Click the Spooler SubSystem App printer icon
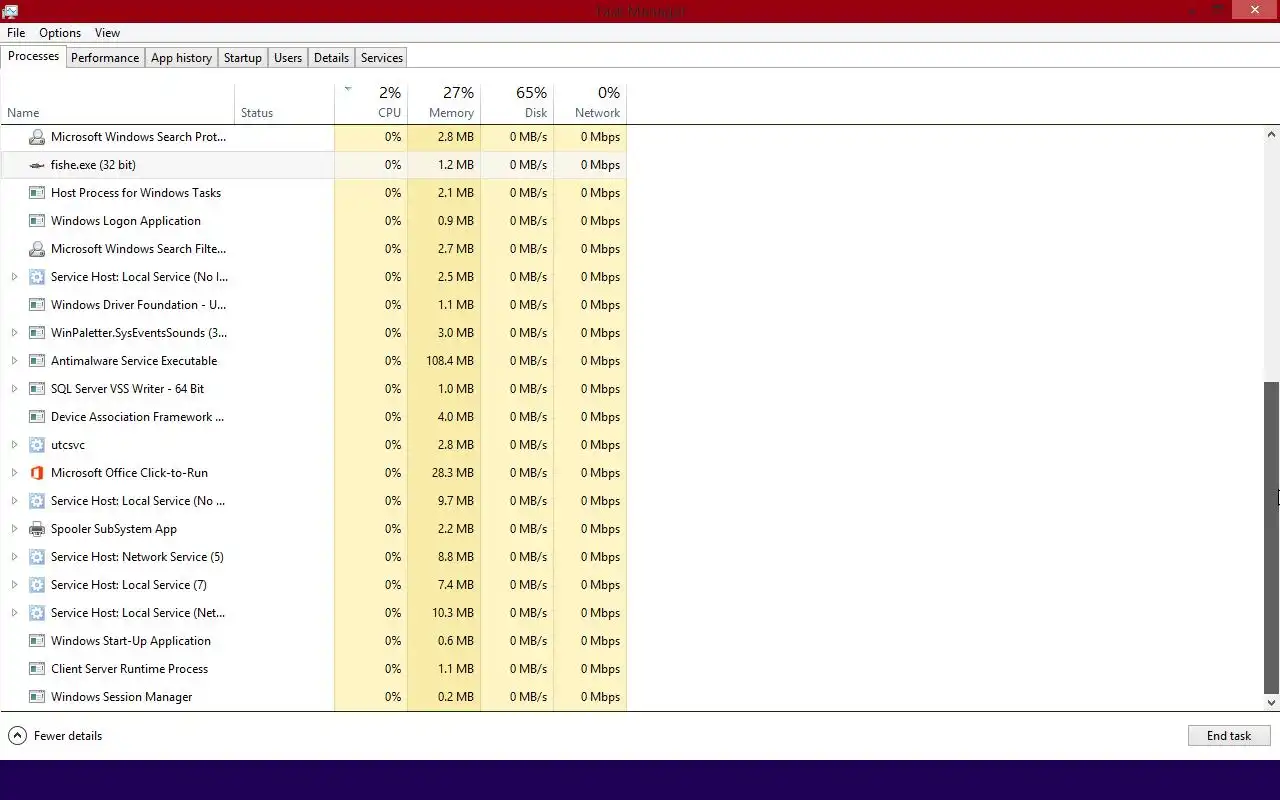Image resolution: width=1280 pixels, height=800 pixels. [37, 529]
